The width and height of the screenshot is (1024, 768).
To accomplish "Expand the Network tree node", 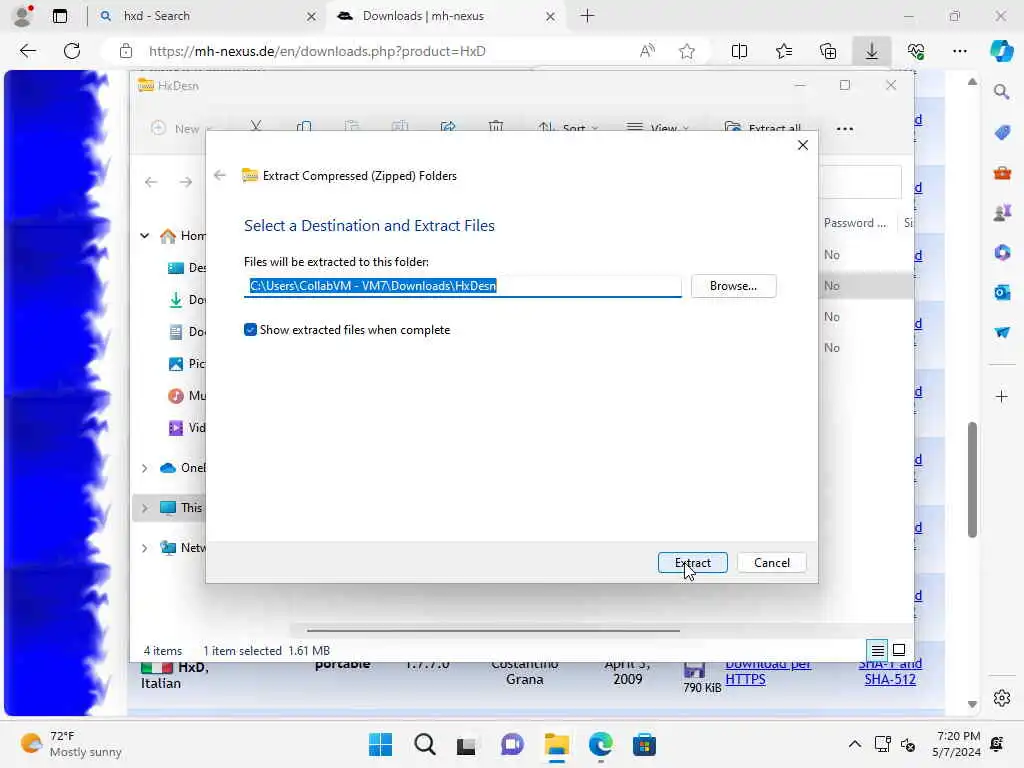I will 144,547.
